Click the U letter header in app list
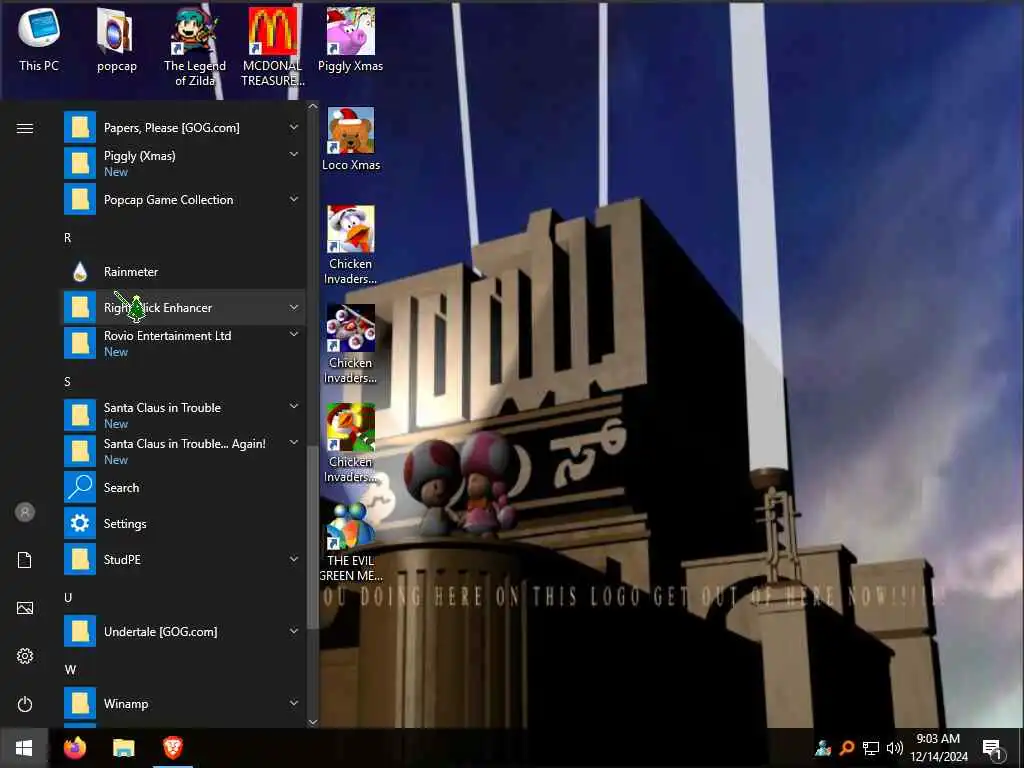The image size is (1024, 768). click(68, 598)
